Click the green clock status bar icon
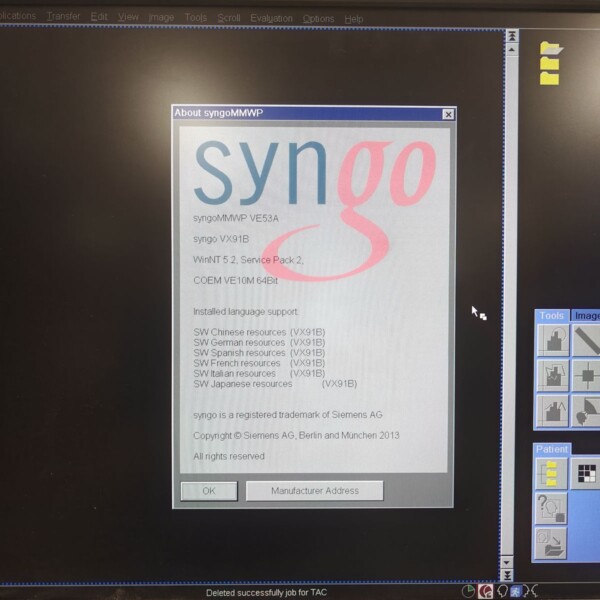Image resolution: width=600 pixels, height=600 pixels. (468, 592)
